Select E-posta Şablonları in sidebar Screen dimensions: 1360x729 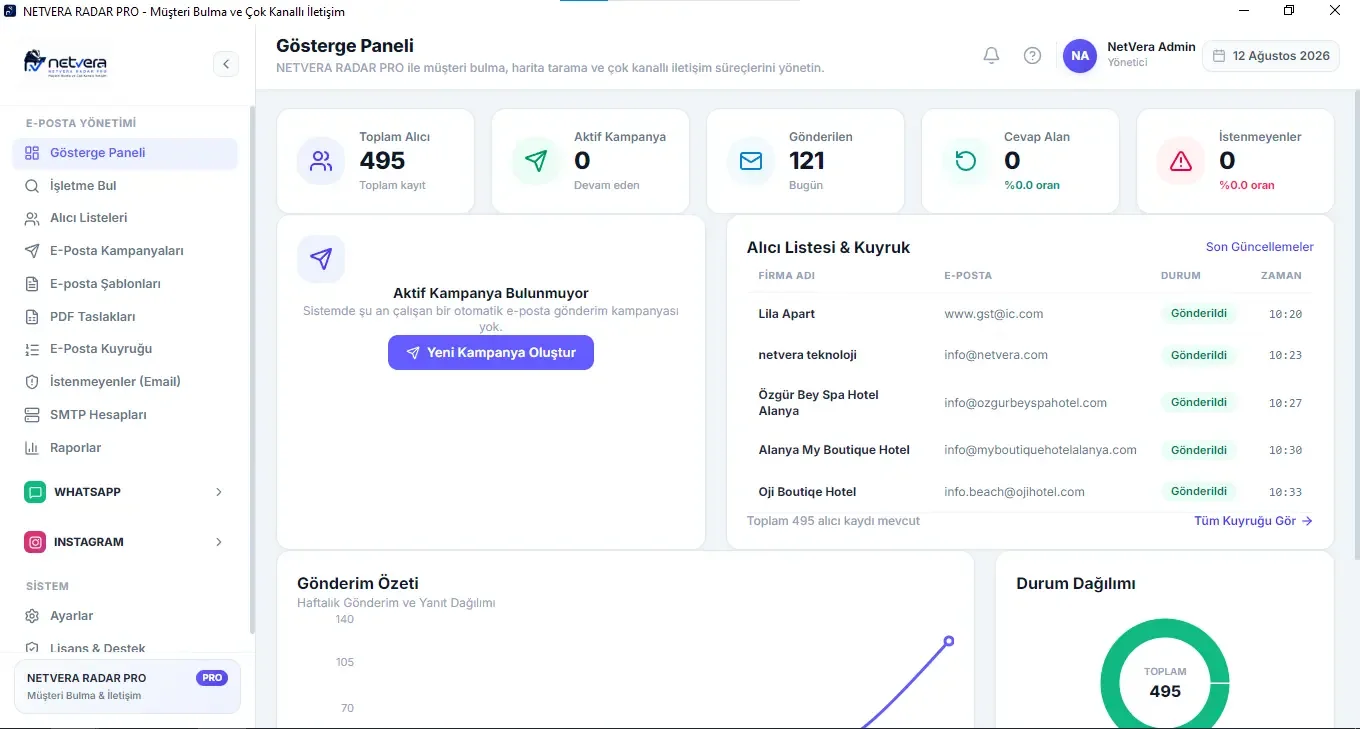pyautogui.click(x=125, y=284)
